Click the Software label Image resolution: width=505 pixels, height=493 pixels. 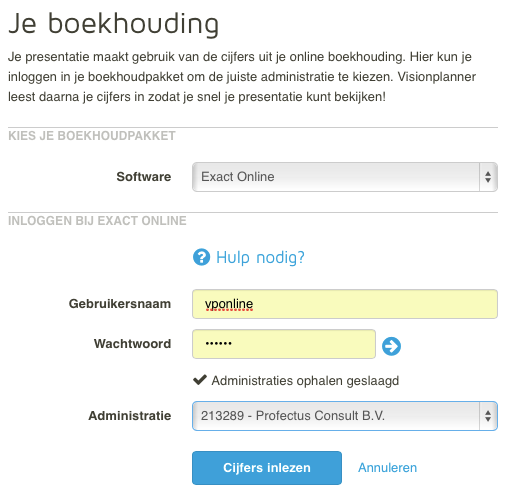point(144,177)
